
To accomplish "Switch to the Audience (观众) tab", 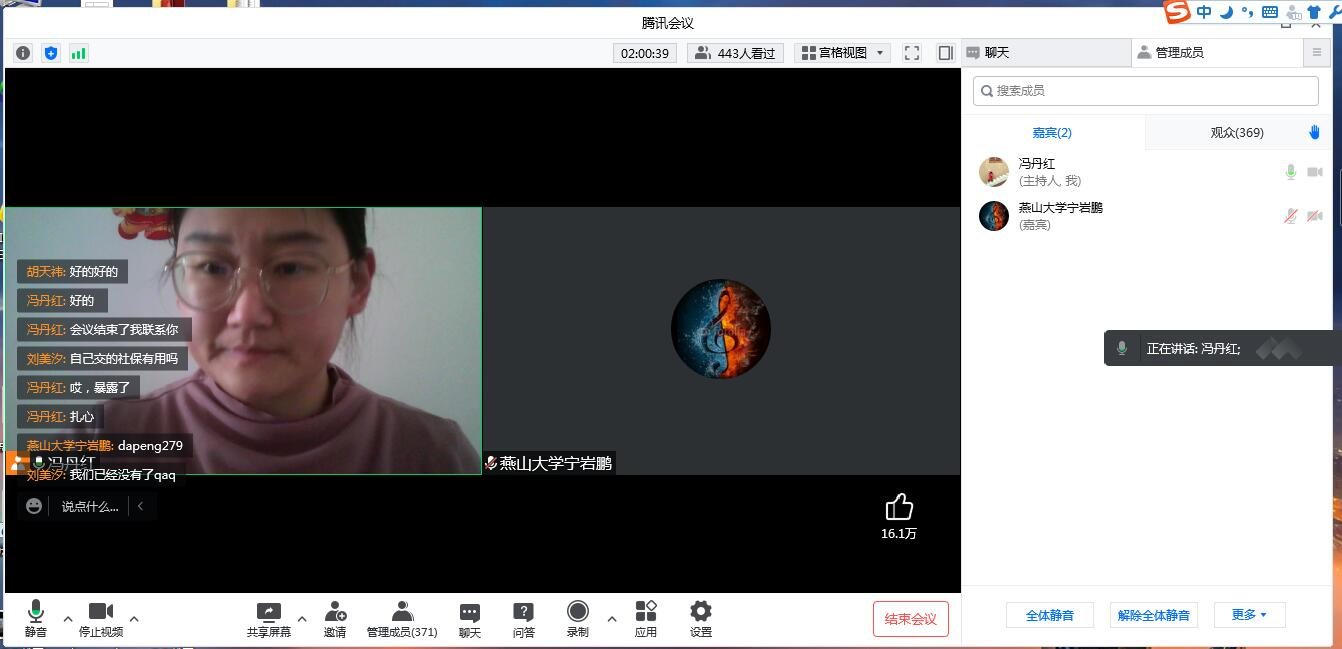I will coord(1236,132).
